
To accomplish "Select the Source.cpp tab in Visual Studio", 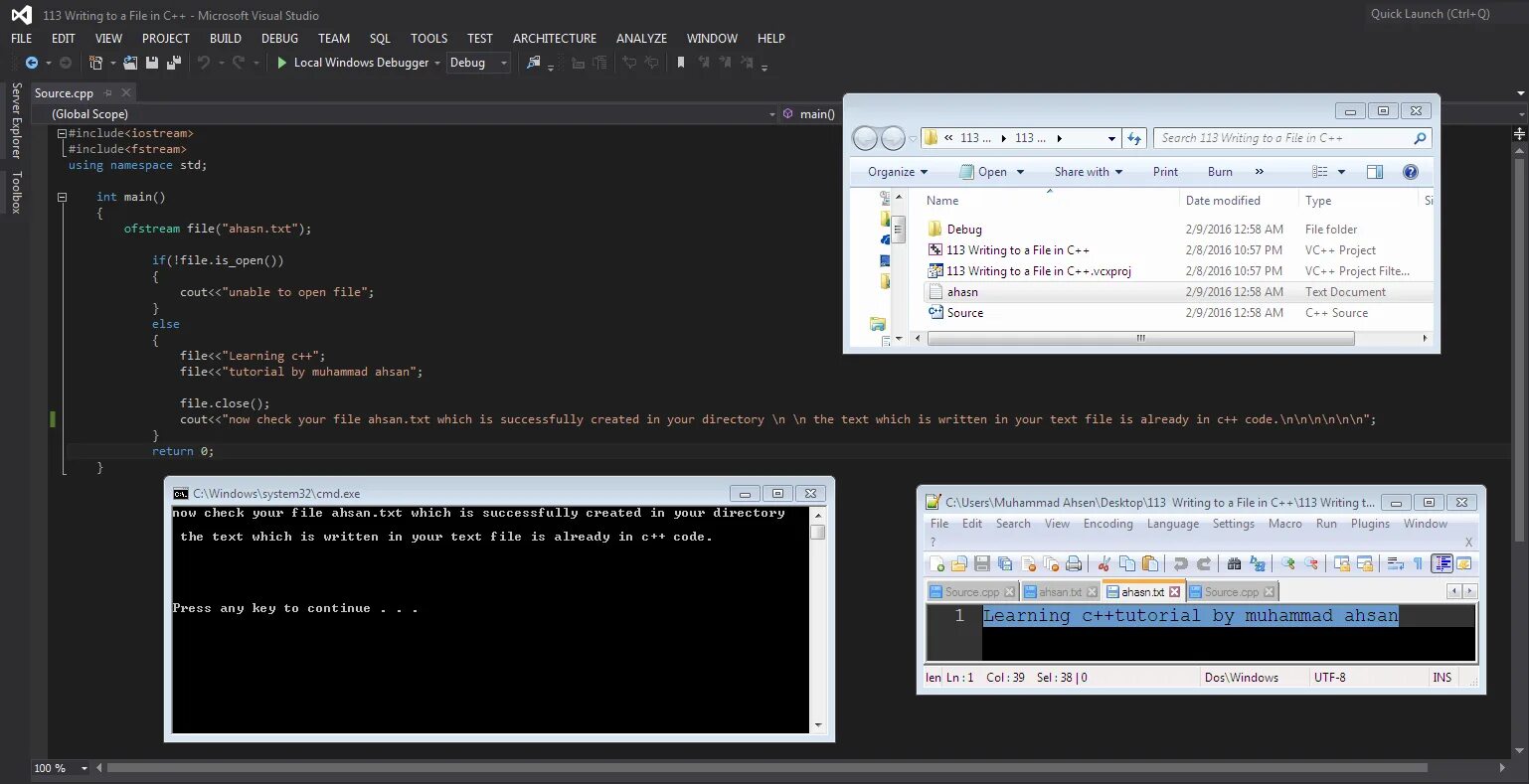I will tap(64, 93).
